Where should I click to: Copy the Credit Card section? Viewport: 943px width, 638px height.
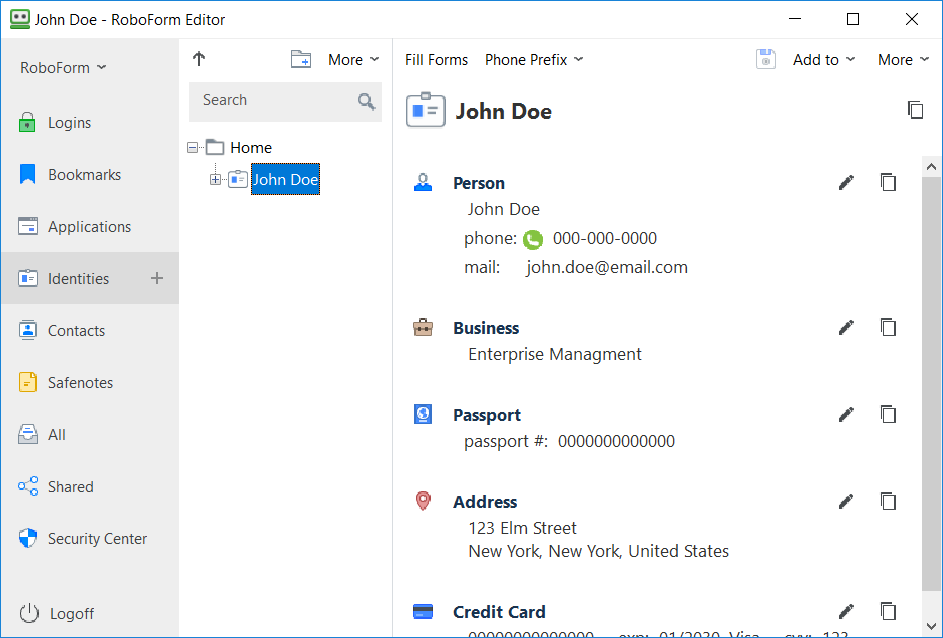click(x=888, y=611)
